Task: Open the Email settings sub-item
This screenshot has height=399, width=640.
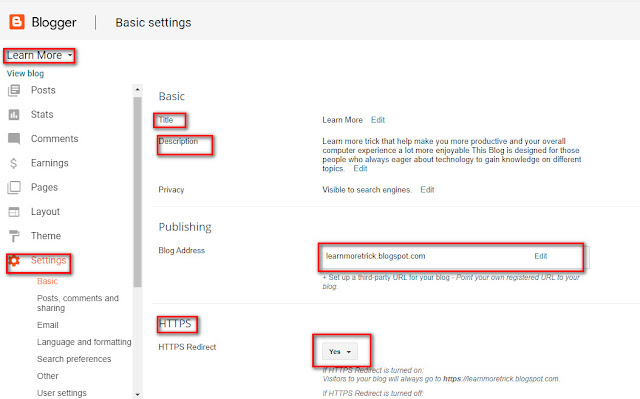Action: [x=47, y=325]
